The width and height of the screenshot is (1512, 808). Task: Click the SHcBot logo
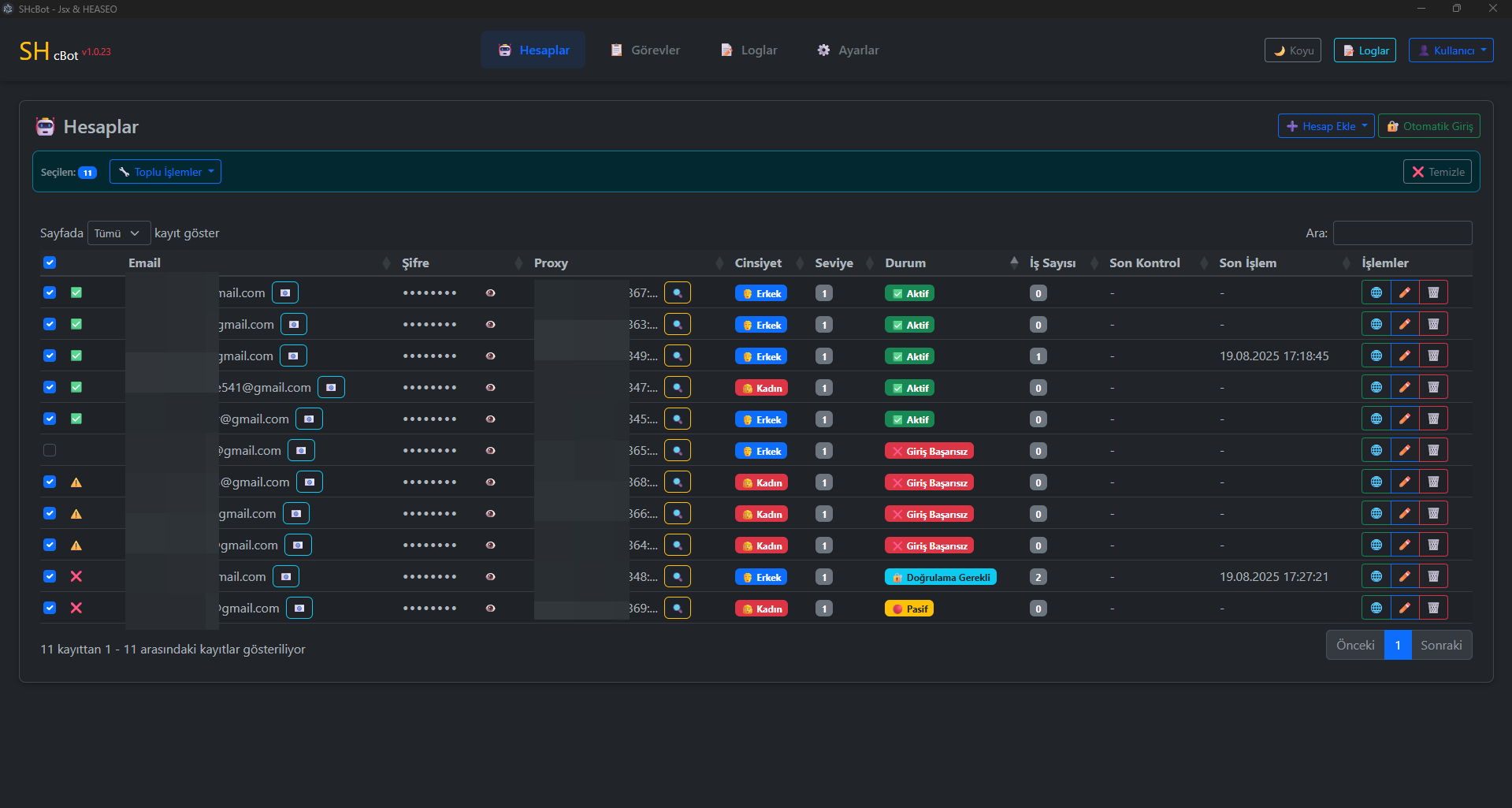[65, 51]
